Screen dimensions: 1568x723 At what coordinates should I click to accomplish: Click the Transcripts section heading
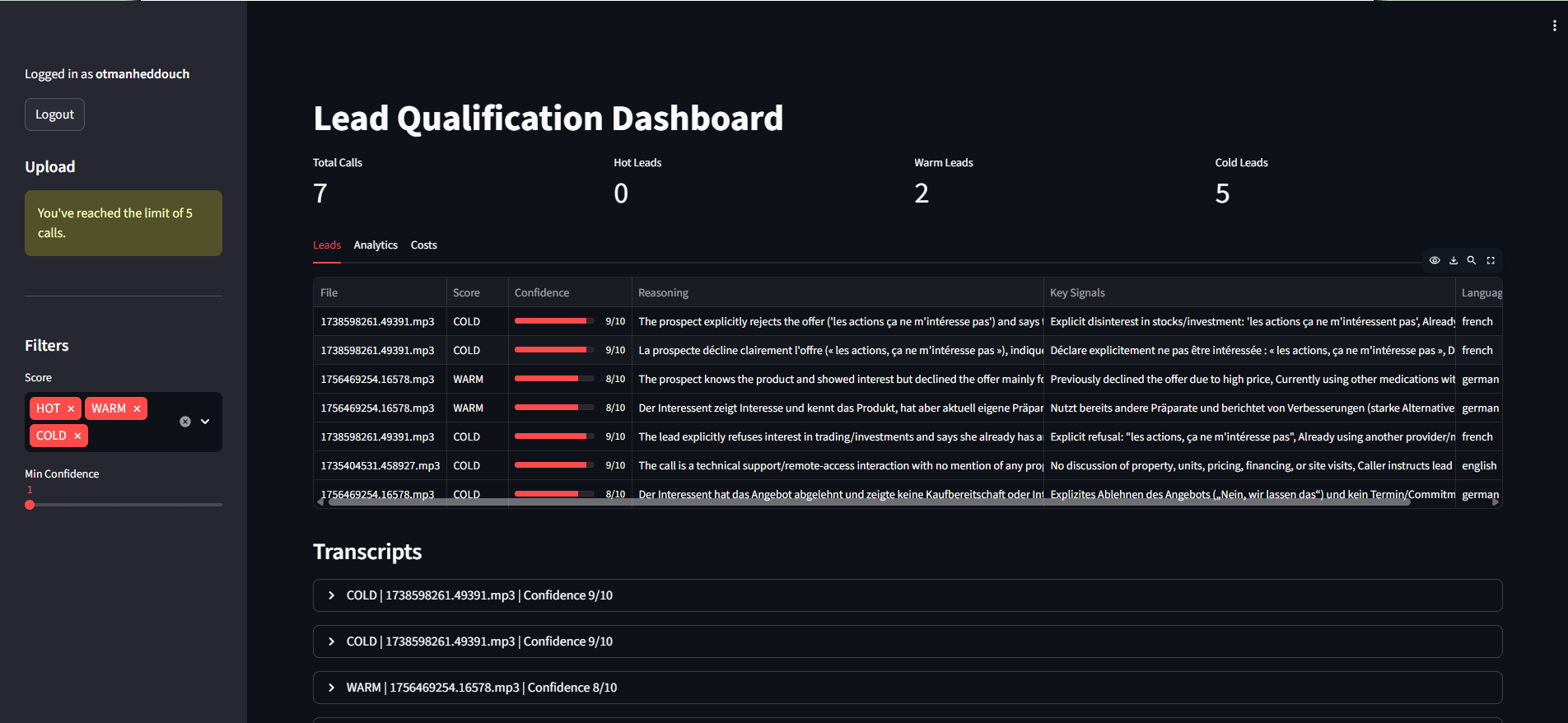367,552
